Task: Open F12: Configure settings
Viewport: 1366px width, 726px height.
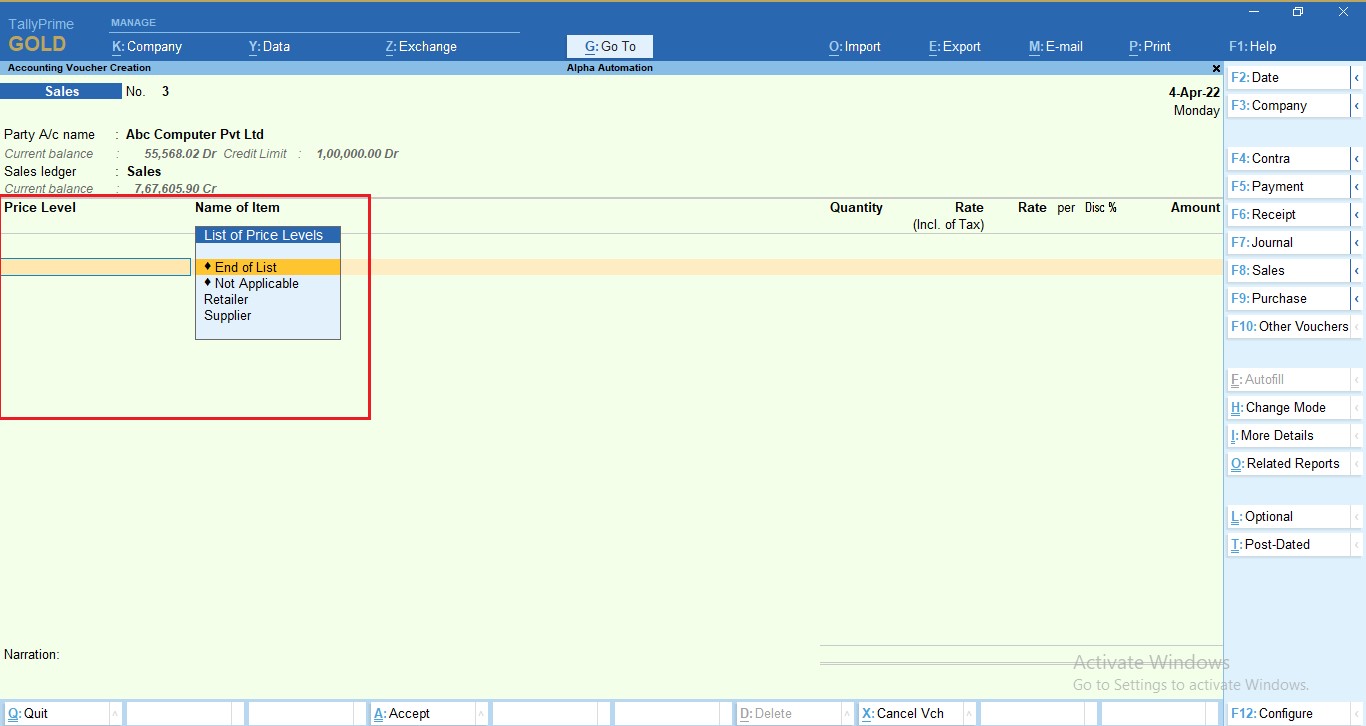Action: click(1274, 713)
